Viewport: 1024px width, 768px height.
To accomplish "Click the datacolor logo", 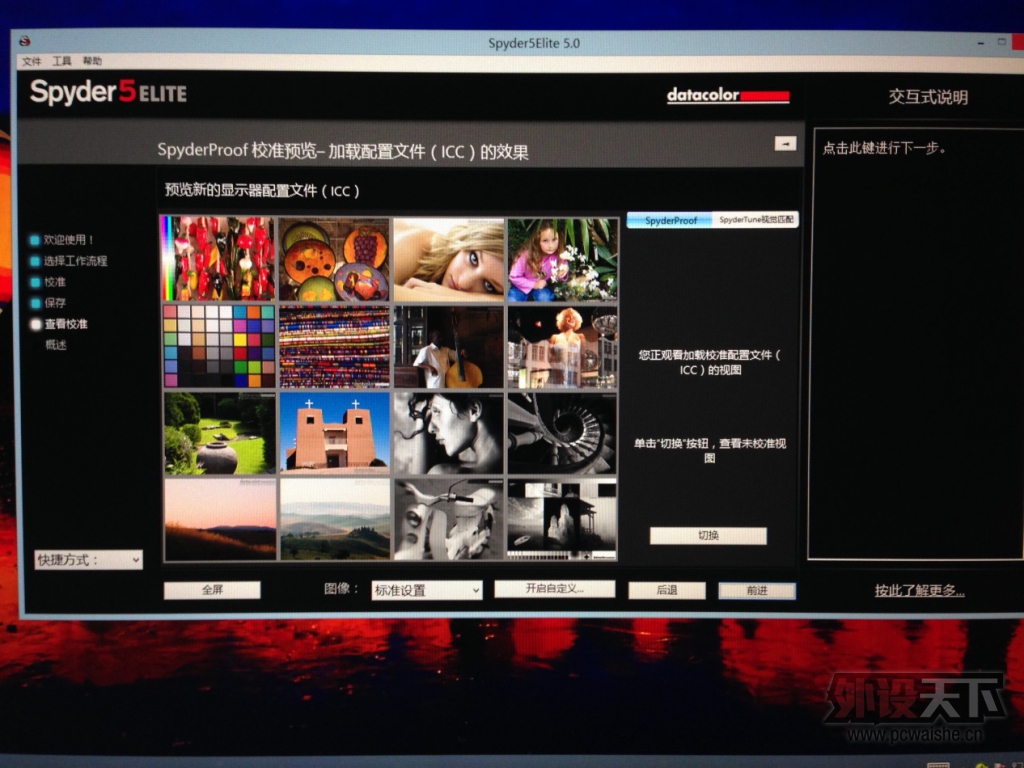I will click(728, 95).
